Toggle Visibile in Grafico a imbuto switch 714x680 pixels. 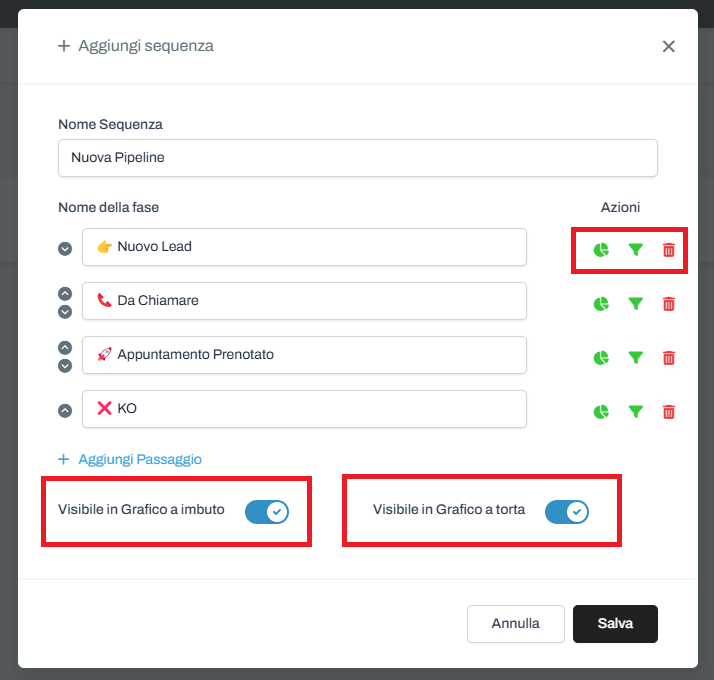pyautogui.click(x=266, y=512)
